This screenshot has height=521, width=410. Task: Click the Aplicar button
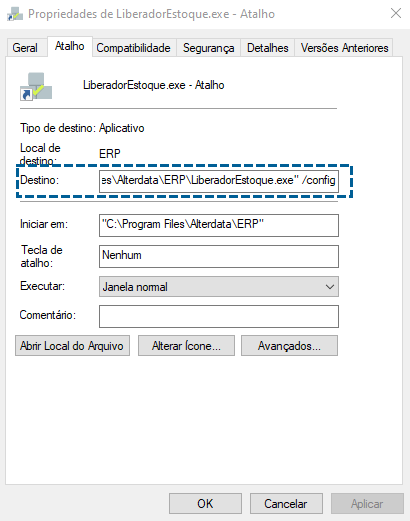[x=367, y=503]
